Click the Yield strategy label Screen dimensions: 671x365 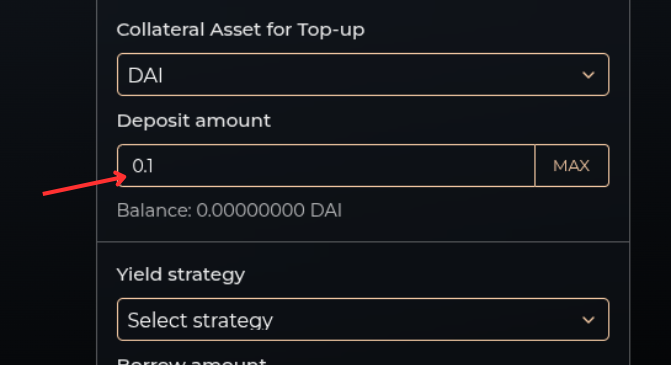tap(181, 275)
